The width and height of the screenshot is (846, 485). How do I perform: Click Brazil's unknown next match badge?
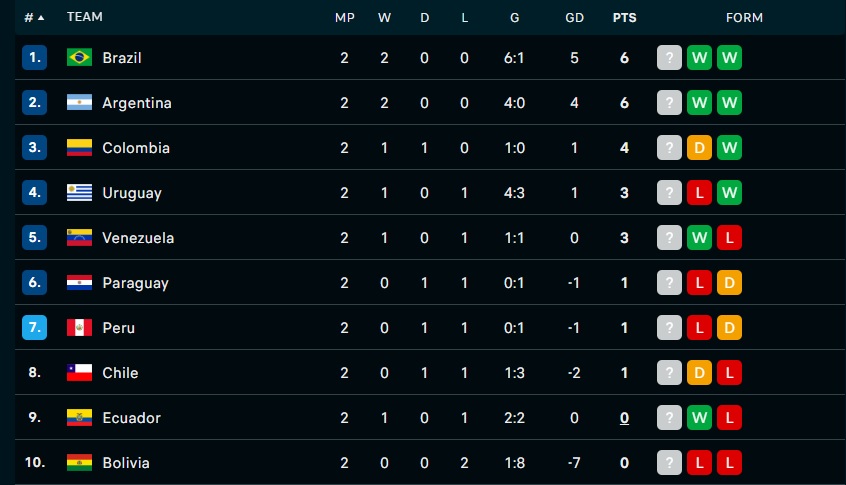[x=670, y=58]
